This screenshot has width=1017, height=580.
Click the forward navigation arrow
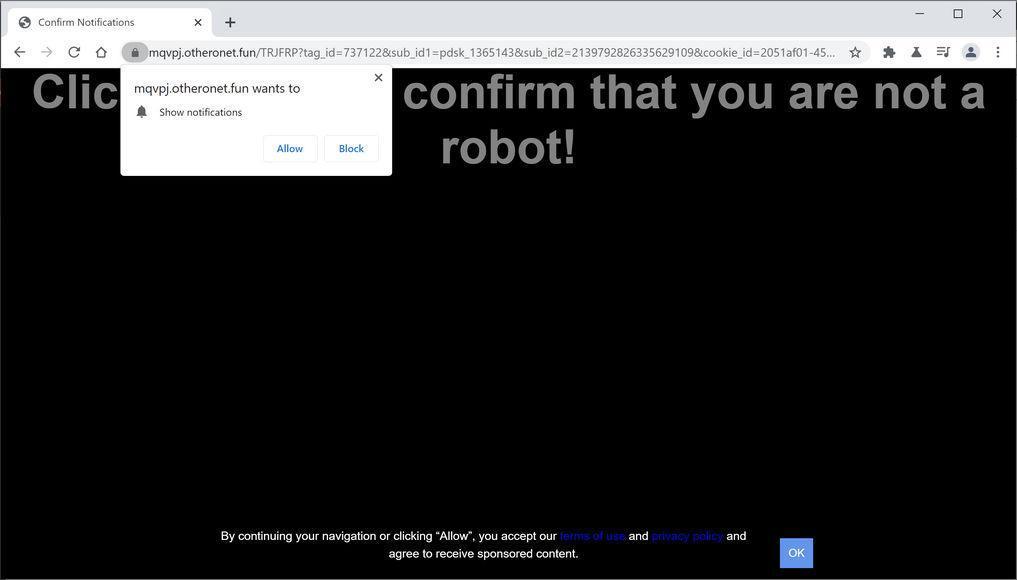[x=46, y=52]
